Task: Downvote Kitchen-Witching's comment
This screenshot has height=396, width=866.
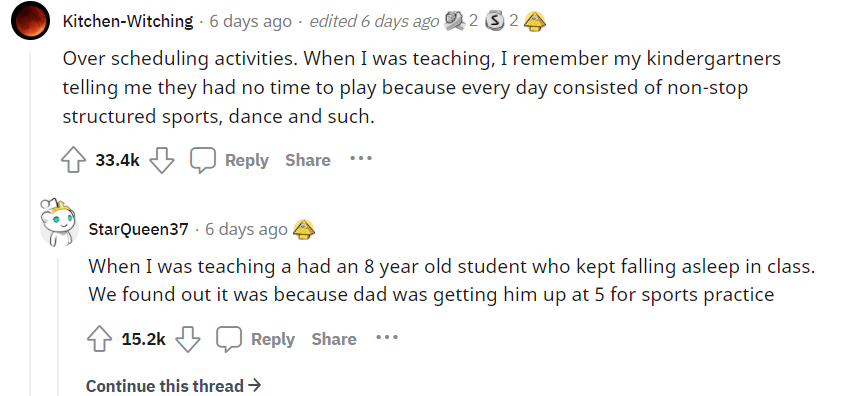Action: [x=162, y=160]
